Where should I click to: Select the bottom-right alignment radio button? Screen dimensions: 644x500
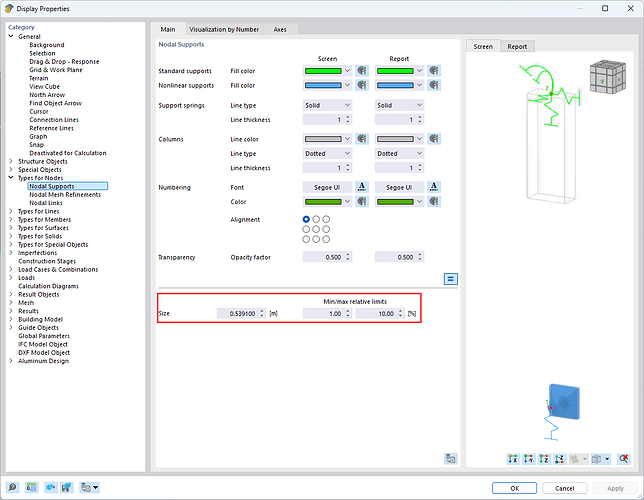[326, 239]
